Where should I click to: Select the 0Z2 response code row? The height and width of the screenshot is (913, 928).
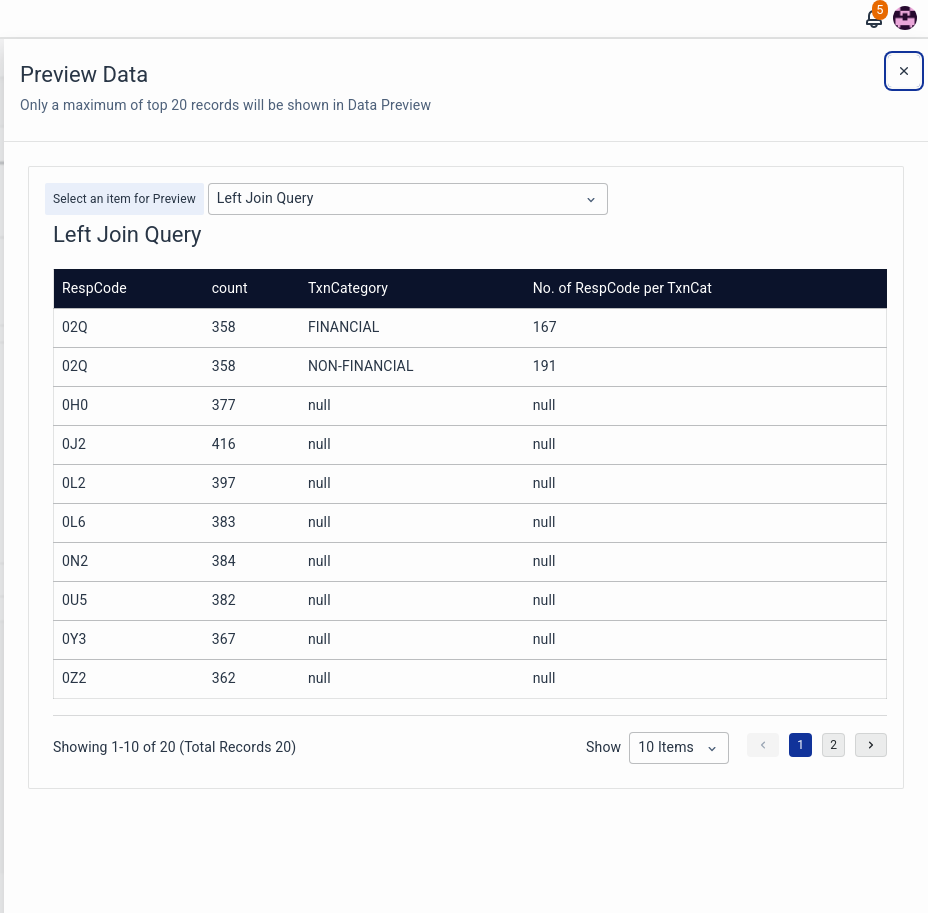(74, 678)
